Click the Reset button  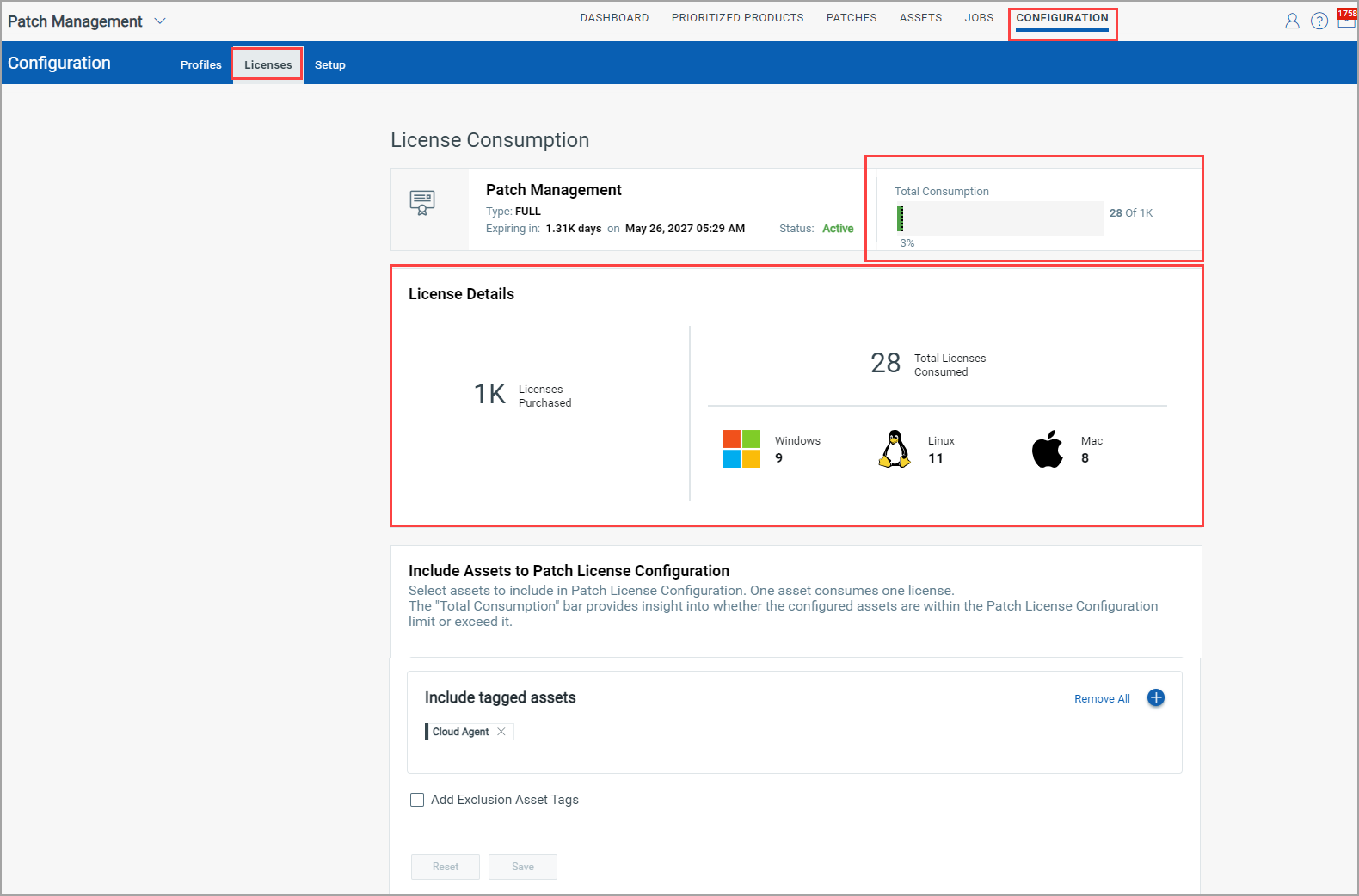[x=446, y=867]
